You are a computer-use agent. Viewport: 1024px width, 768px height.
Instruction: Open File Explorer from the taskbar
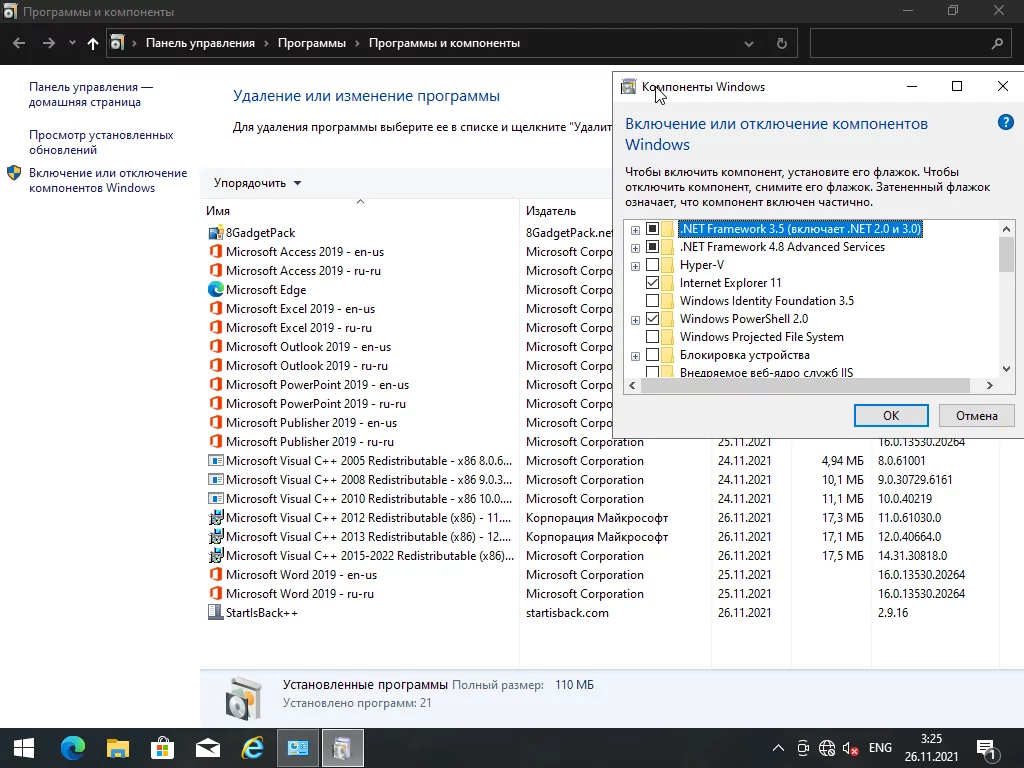click(x=118, y=748)
